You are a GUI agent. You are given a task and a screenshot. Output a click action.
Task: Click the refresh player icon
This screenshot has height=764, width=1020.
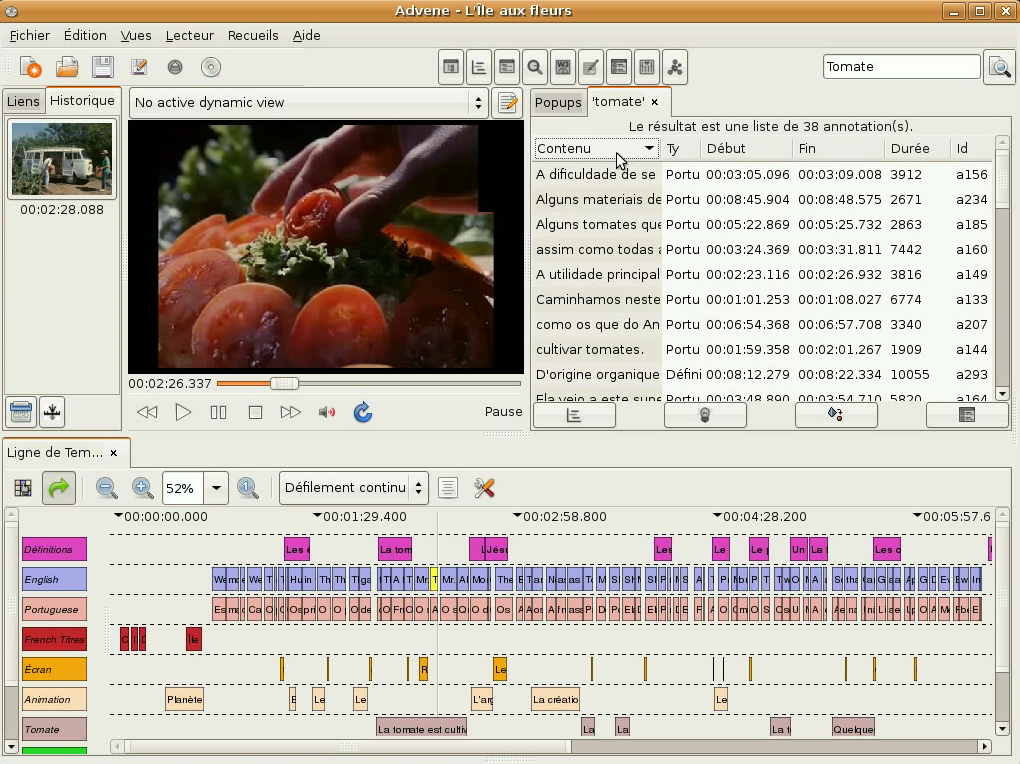363,412
